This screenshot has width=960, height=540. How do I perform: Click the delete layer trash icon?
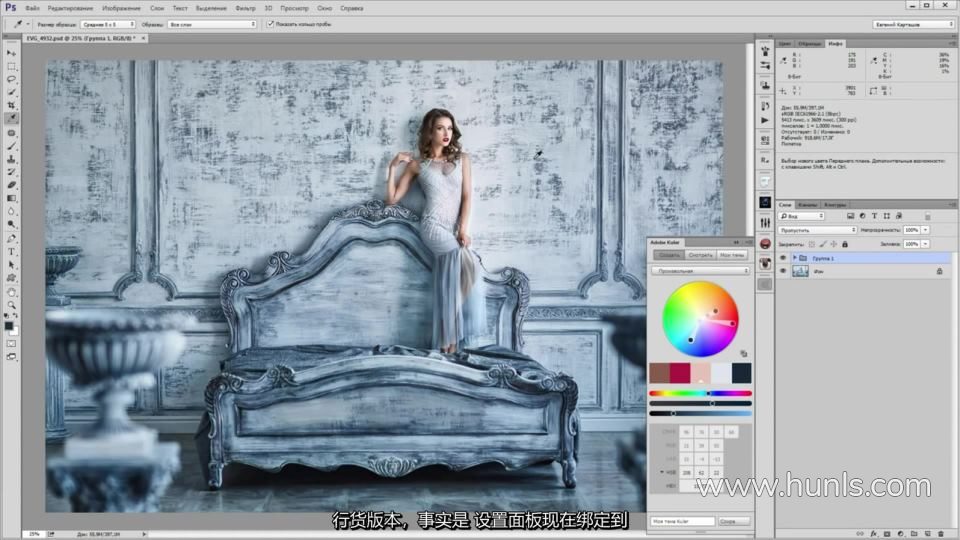coord(940,533)
